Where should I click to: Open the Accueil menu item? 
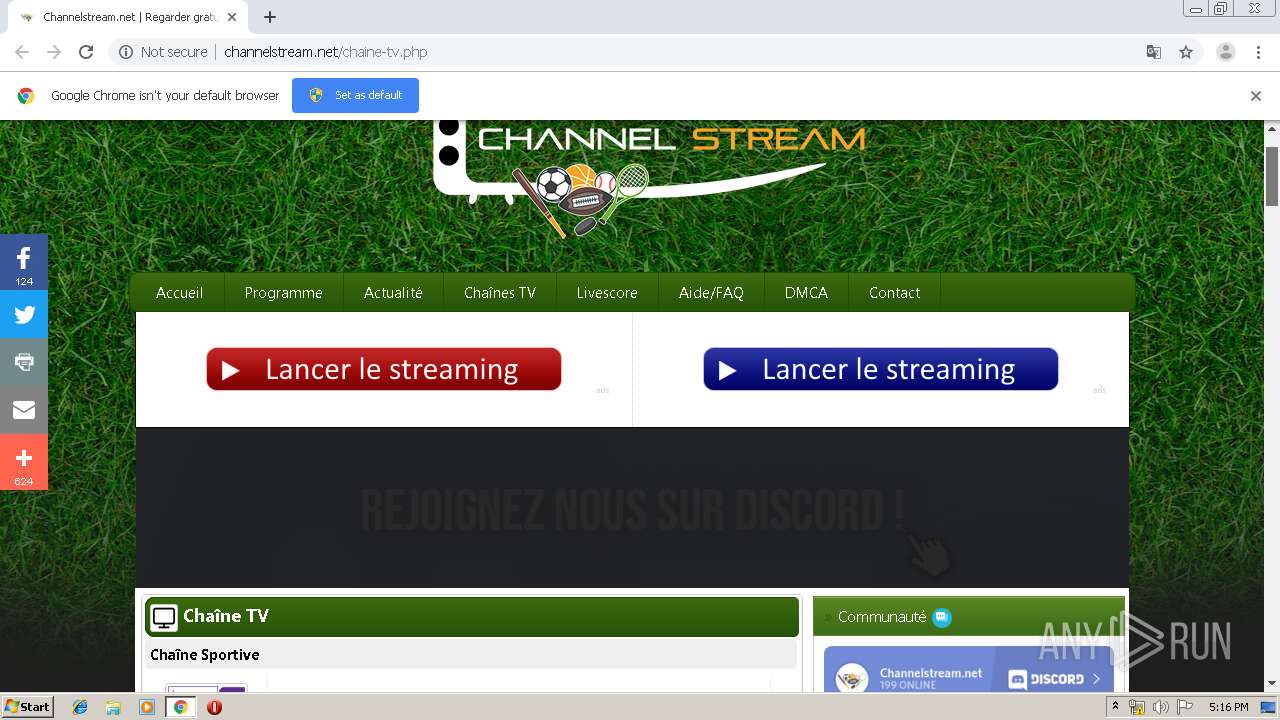pos(180,293)
